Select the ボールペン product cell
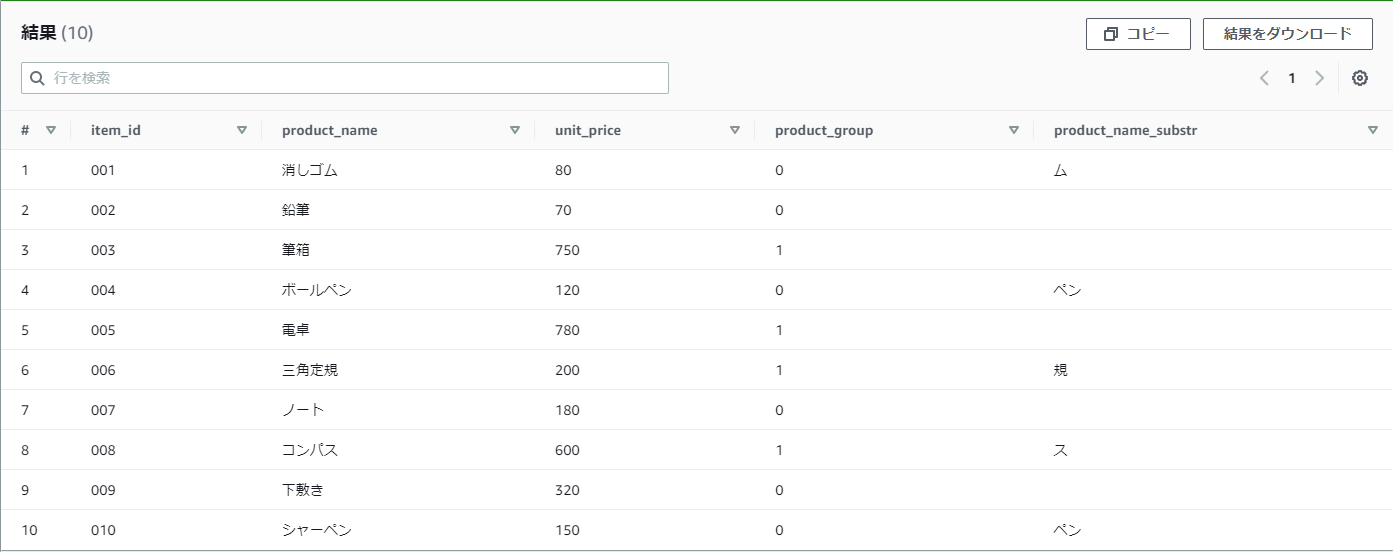The width and height of the screenshot is (1393, 552). pos(317,290)
